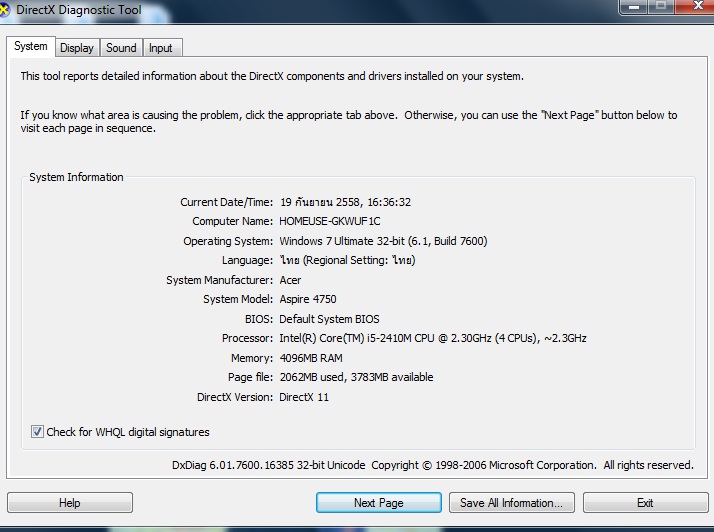Viewport: 714px width, 532px height.
Task: Exit the DirectX Diagnostic Tool
Action: click(646, 502)
